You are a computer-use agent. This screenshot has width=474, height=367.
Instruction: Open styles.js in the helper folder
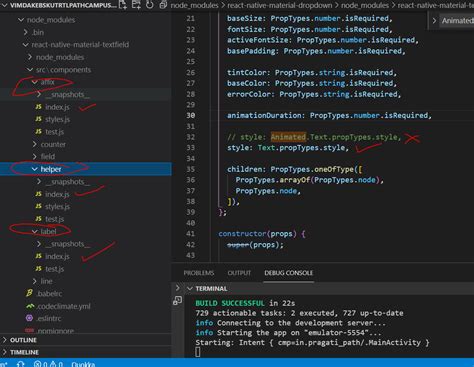57,207
